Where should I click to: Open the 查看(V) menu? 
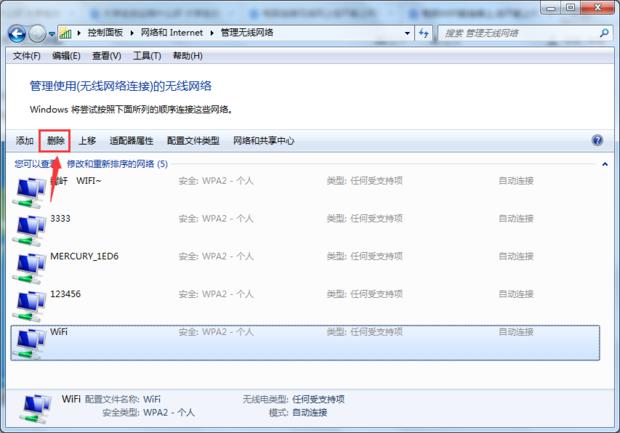106,56
